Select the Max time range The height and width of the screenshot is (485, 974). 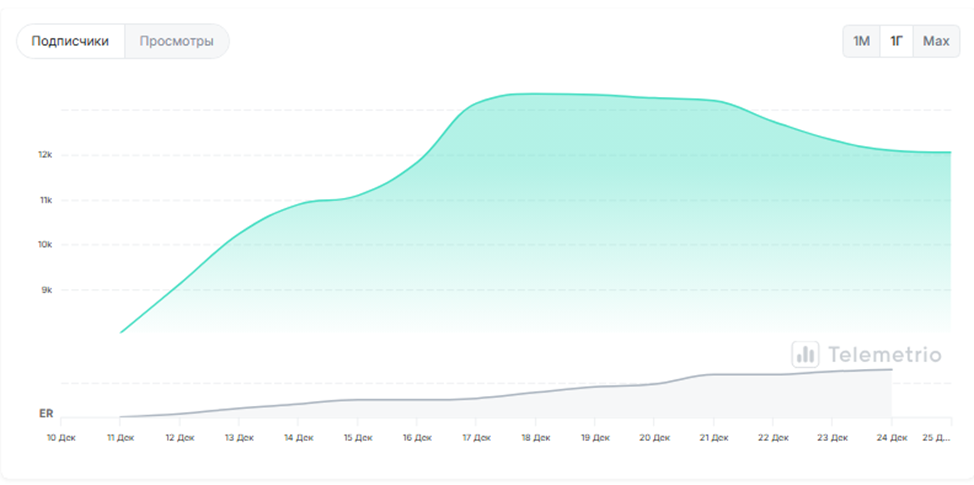pyautogui.click(x=936, y=41)
